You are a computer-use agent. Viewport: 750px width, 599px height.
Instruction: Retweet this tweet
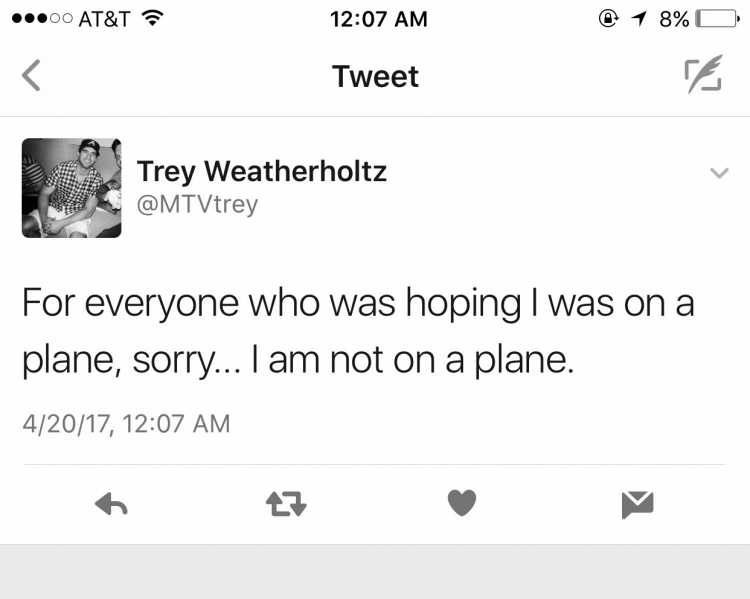(x=286, y=504)
